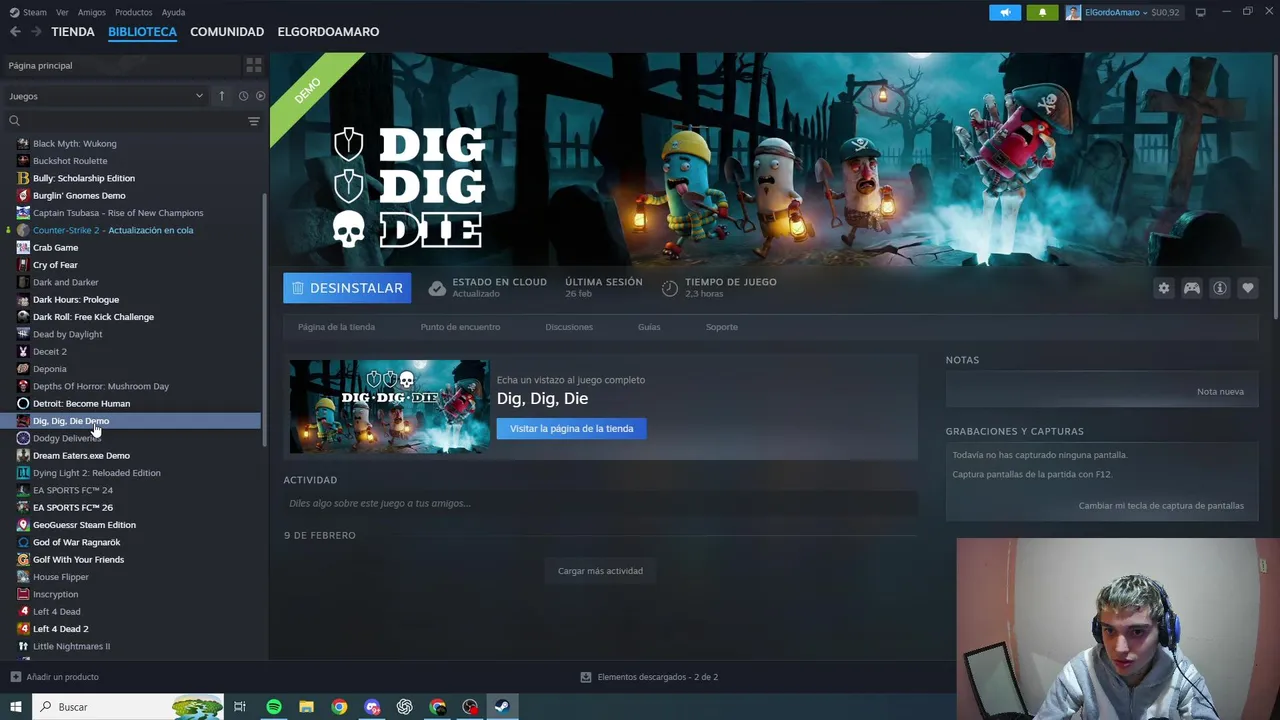Open the Ver menu
The height and width of the screenshot is (720, 1280).
pyautogui.click(x=62, y=12)
